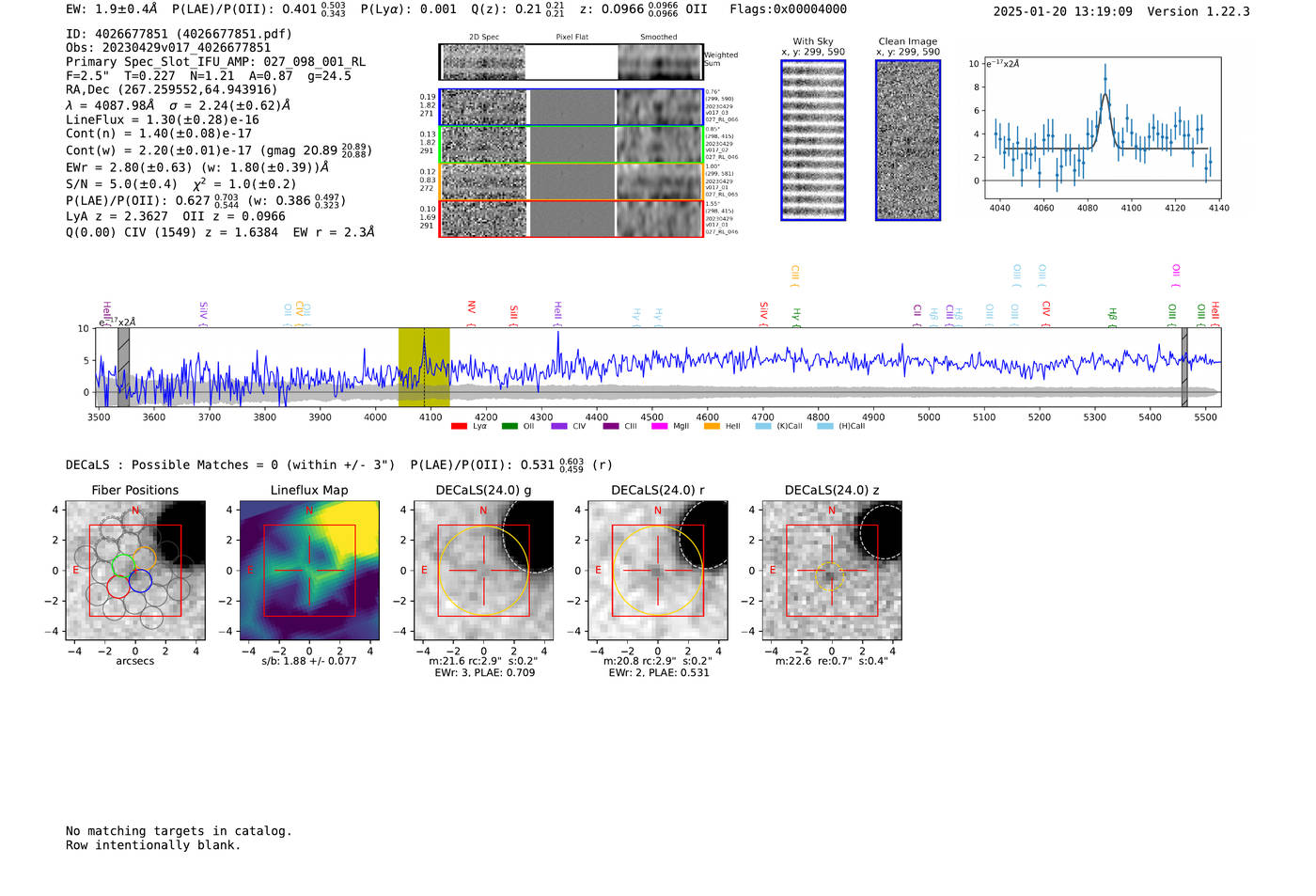This screenshot has width=1316, height=896.
Task: Click the 's/b: 1.88 +/- 0.077' label
Action: (x=309, y=661)
